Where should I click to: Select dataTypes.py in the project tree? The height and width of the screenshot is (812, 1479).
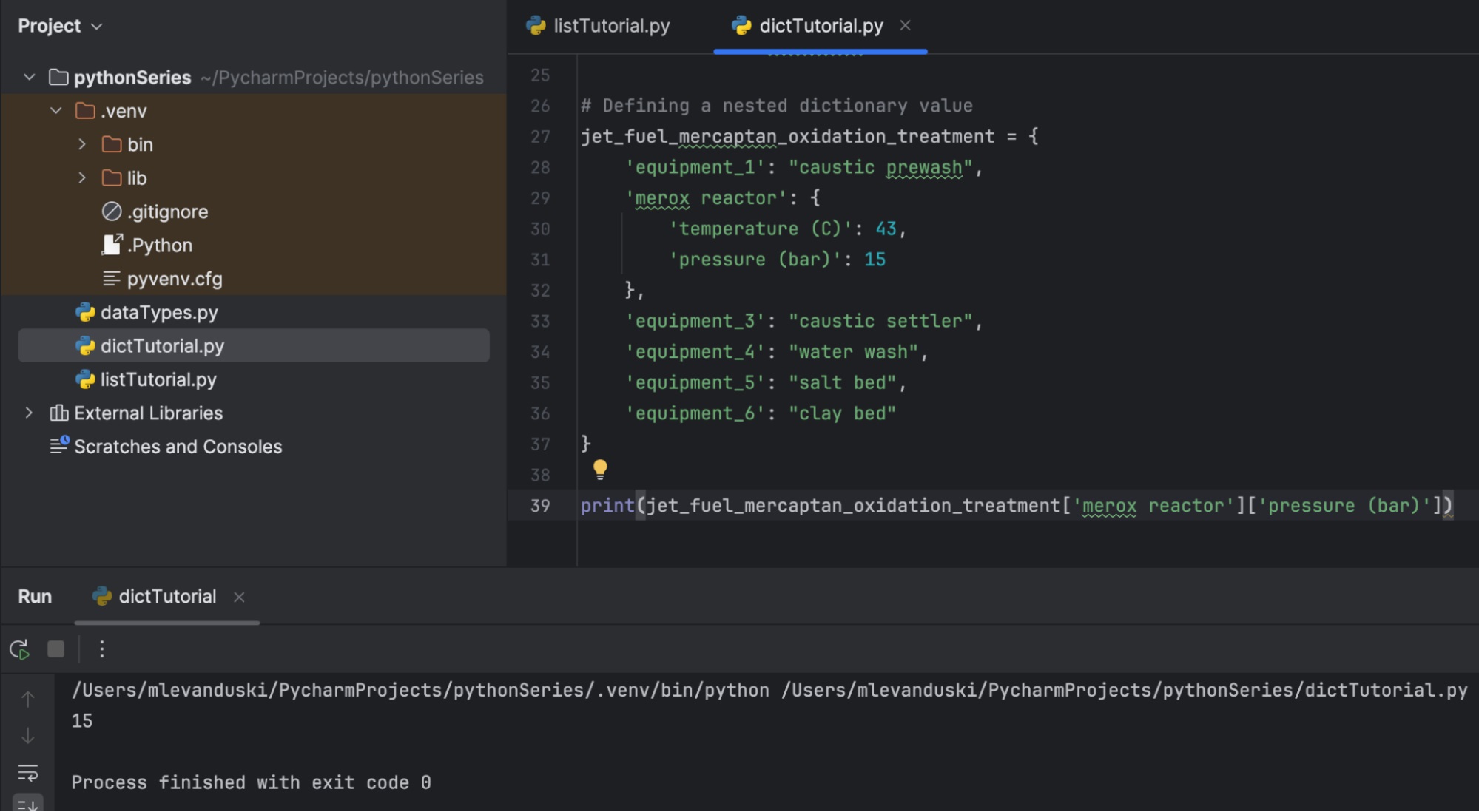tap(254, 312)
